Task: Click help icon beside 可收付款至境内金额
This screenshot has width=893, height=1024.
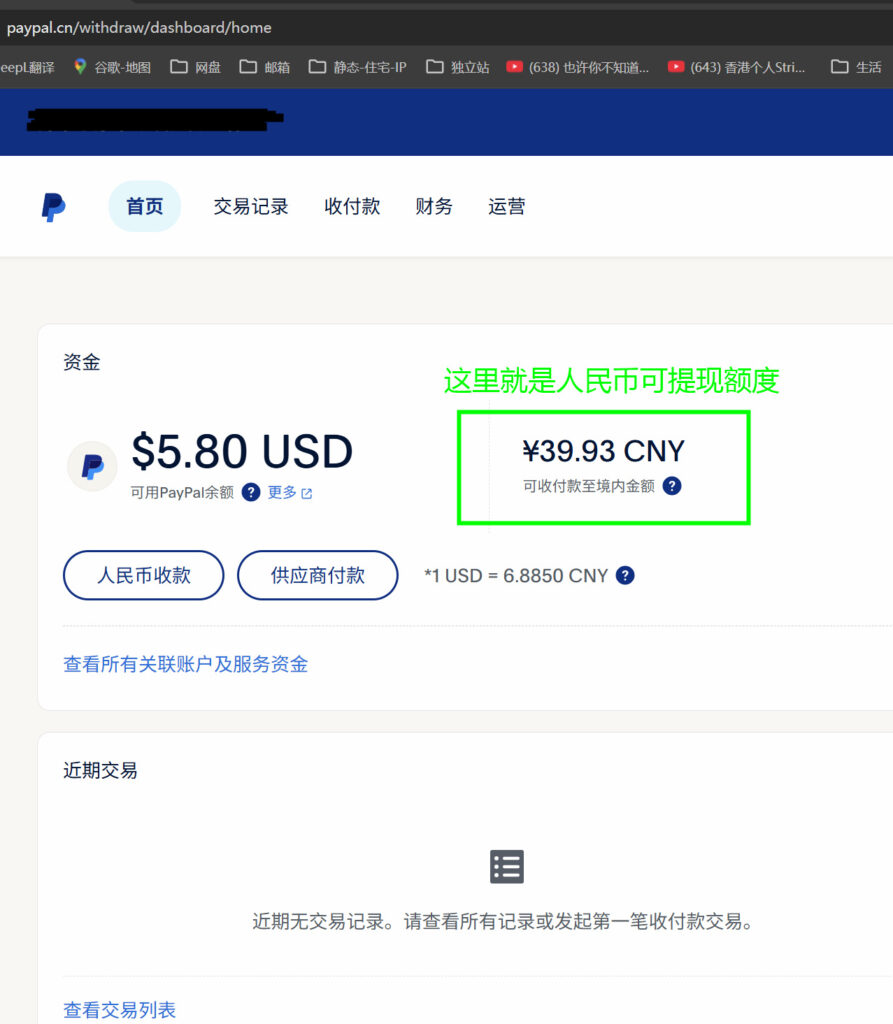Action: pyautogui.click(x=672, y=486)
